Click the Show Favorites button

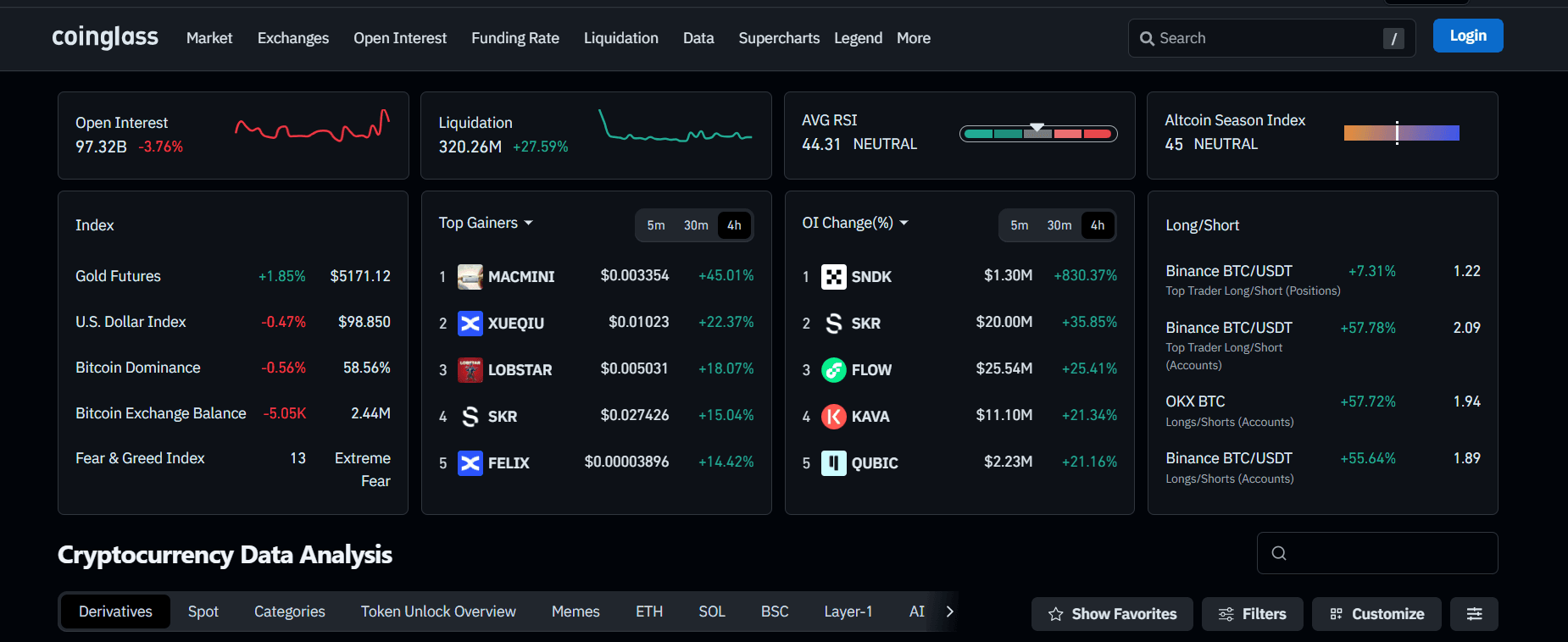(1112, 614)
